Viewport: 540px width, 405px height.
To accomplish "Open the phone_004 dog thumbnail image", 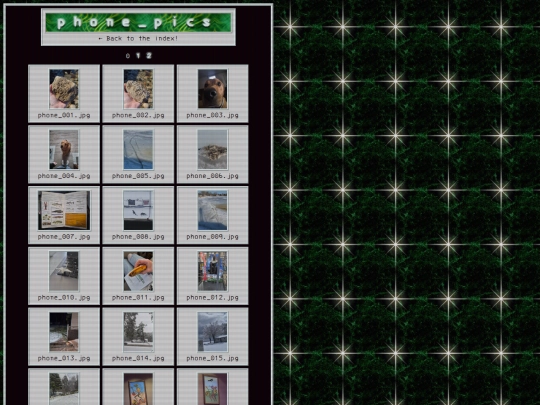I will [64, 149].
